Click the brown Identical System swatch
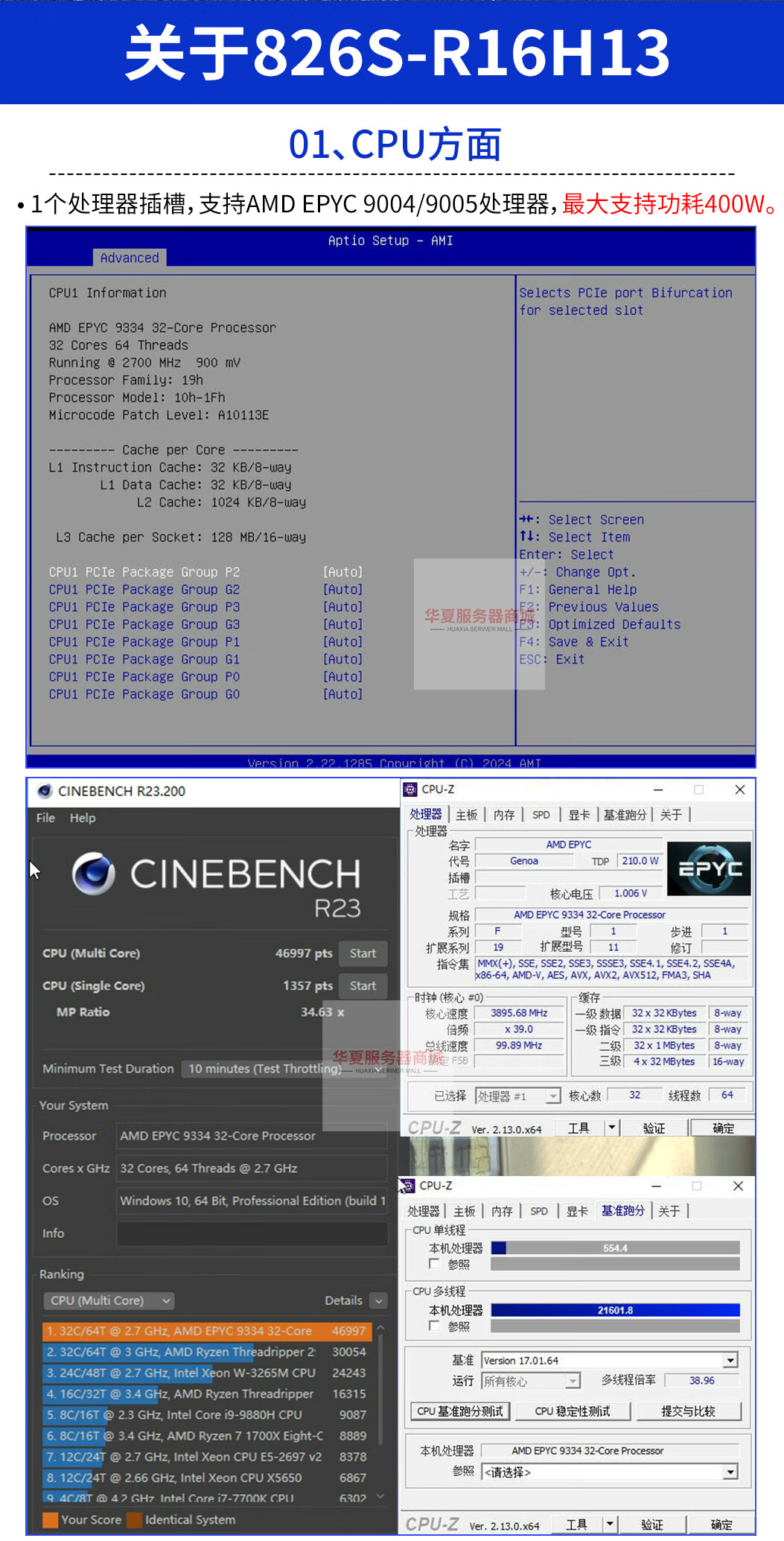 tap(134, 1519)
